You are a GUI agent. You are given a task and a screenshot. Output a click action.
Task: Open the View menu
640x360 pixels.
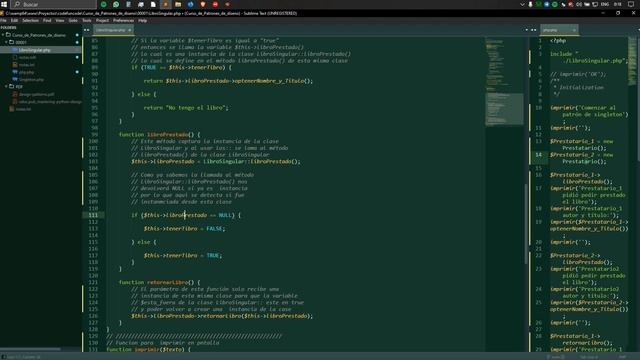click(60, 20)
